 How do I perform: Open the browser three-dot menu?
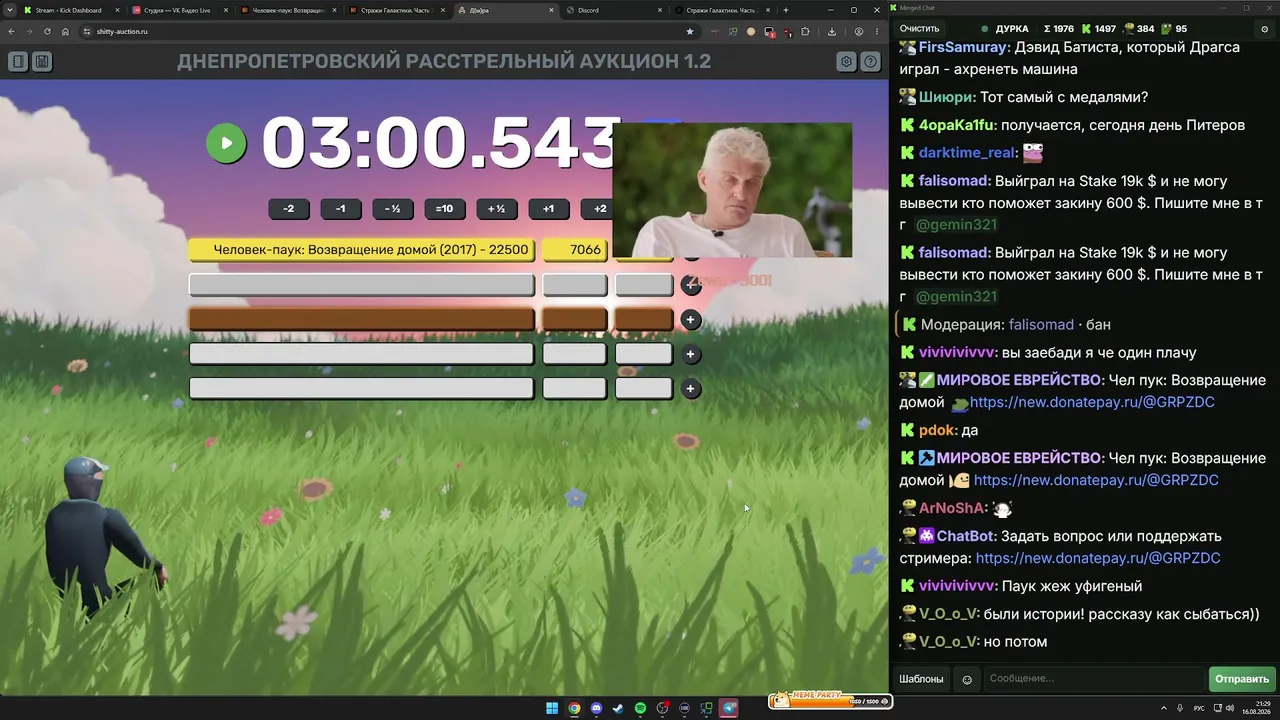point(876,31)
